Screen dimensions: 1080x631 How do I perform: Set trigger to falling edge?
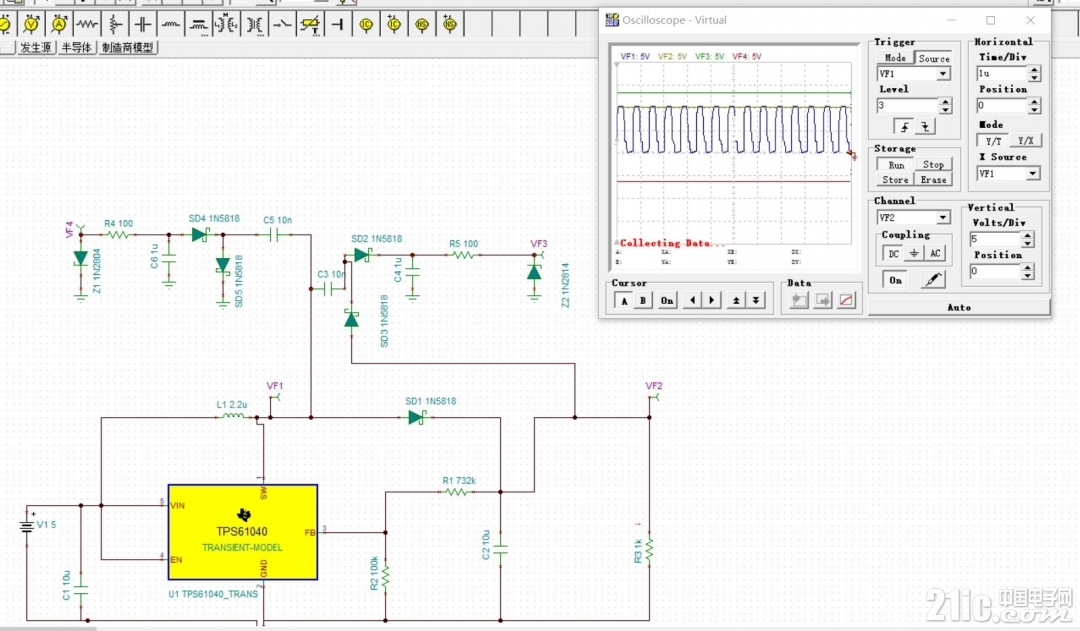pos(925,127)
